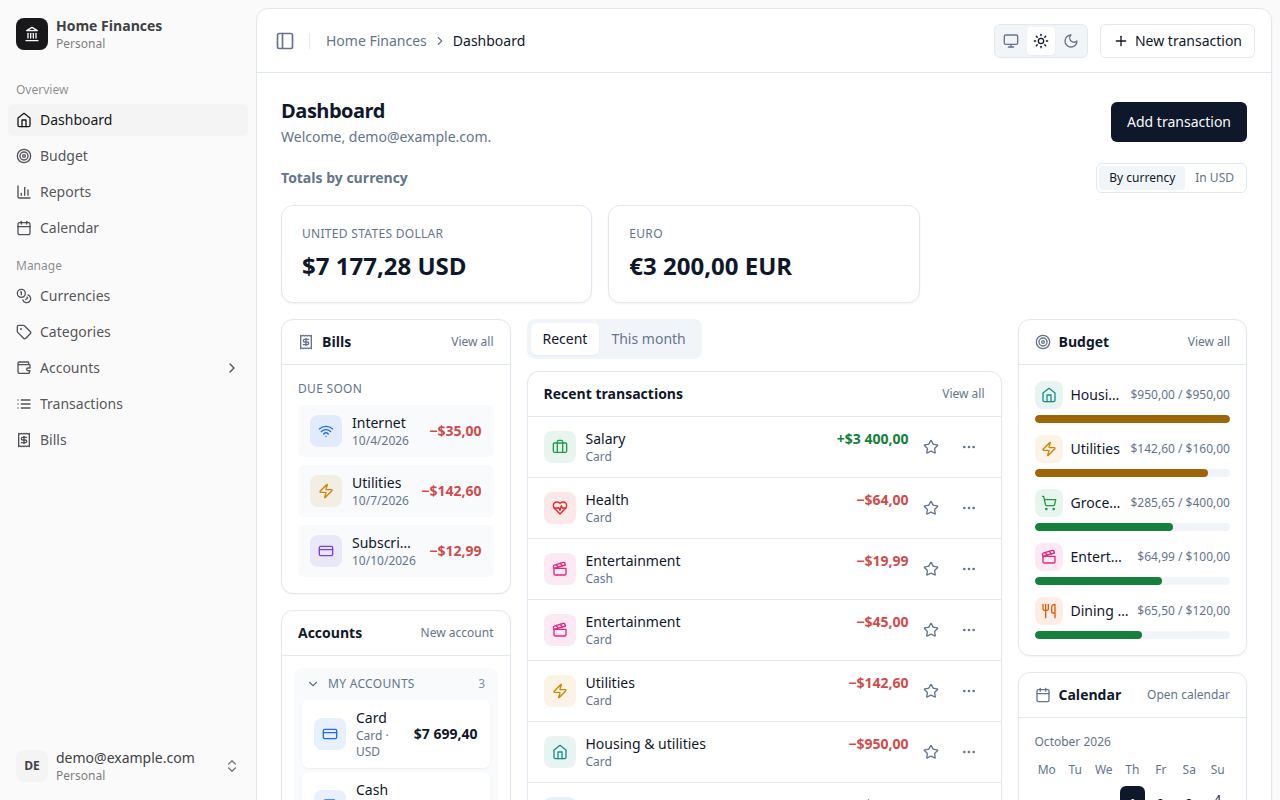
Task: Toggle the sidebar panel icon
Action: coord(285,41)
